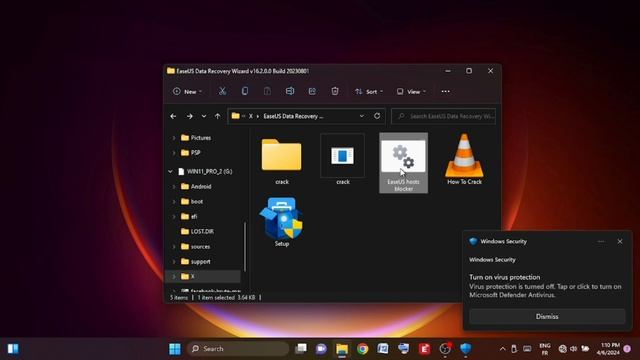This screenshot has height=360, width=640.
Task: Open the Sort options dropdown
Action: point(369,91)
